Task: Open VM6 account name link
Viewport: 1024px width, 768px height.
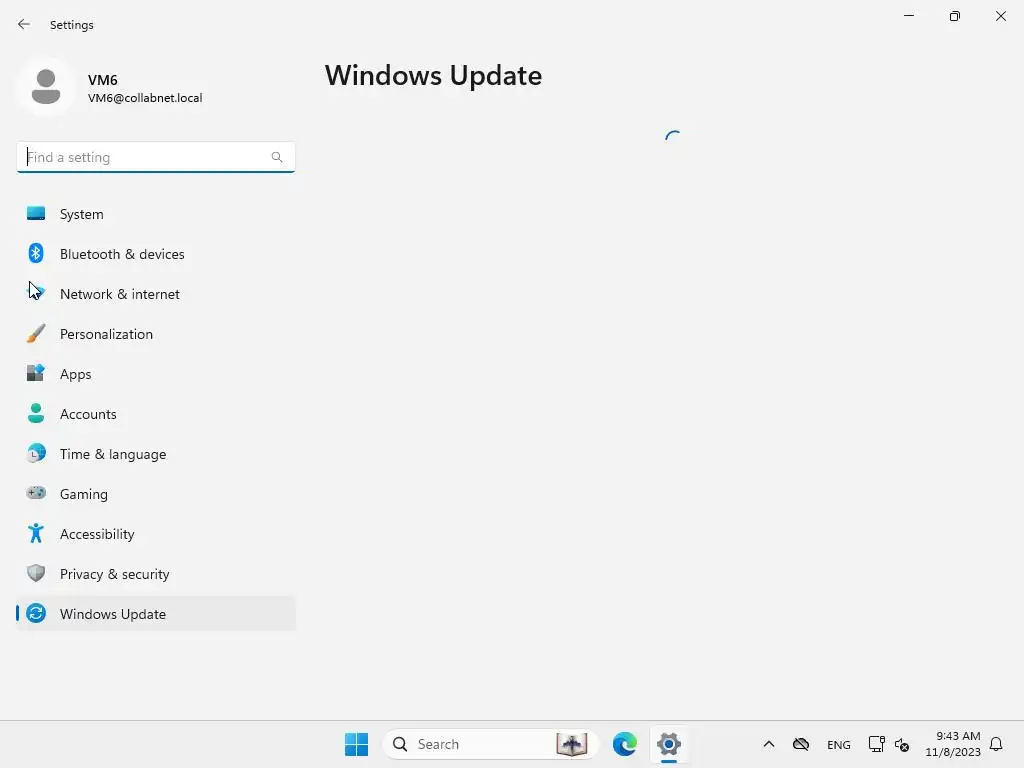Action: (x=103, y=80)
